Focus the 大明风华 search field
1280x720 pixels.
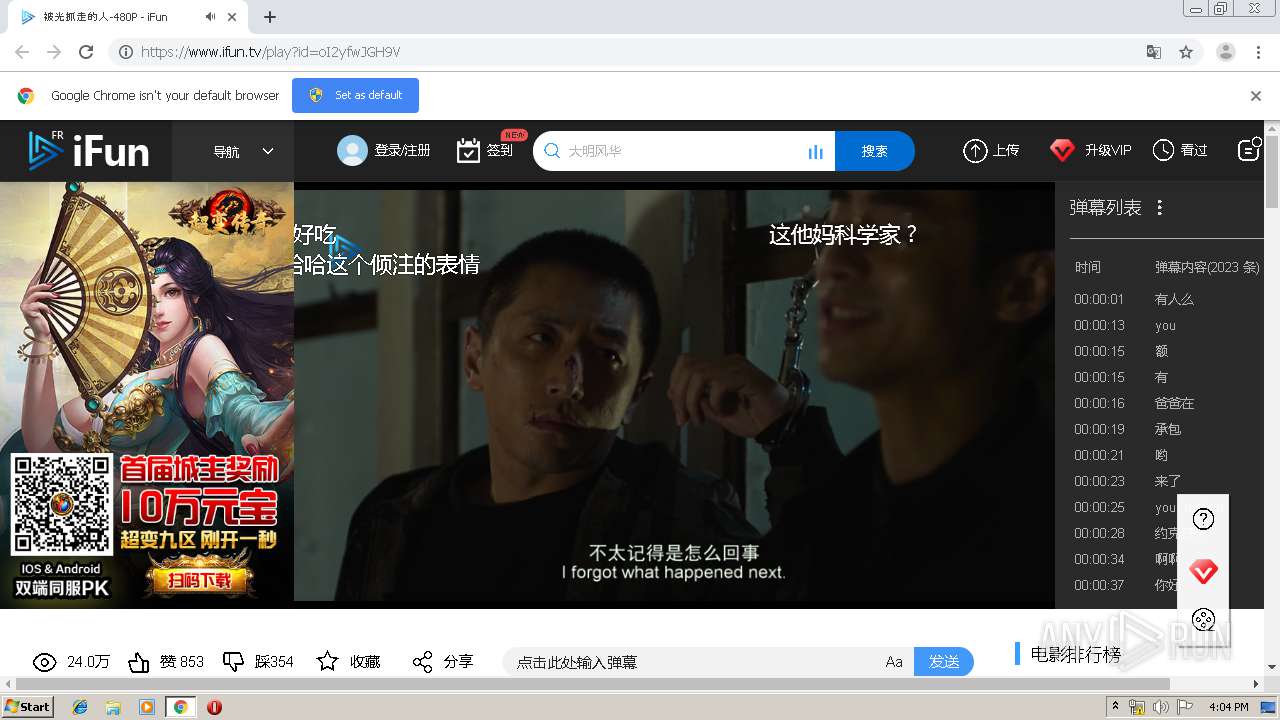point(683,151)
